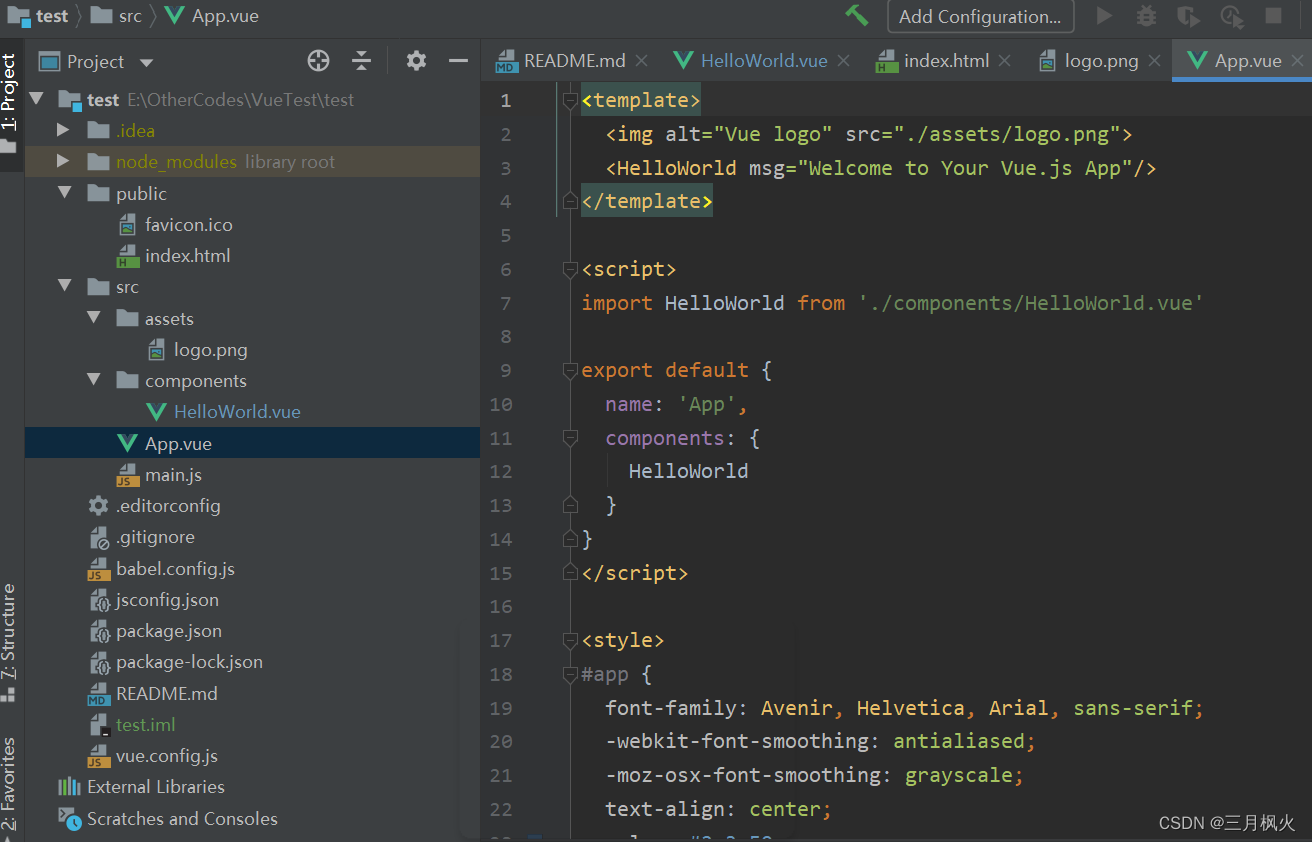Select vue.config.js file
Image resolution: width=1312 pixels, height=842 pixels.
[x=153, y=756]
